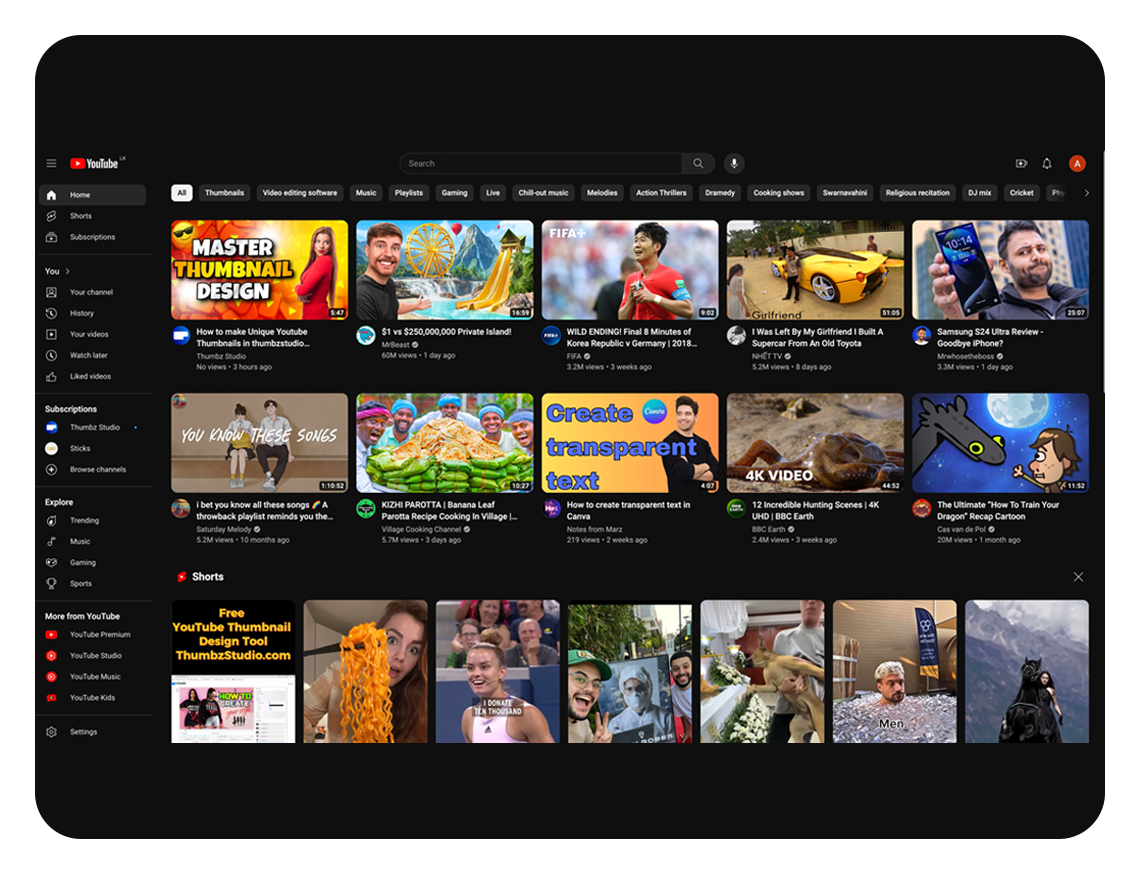Open Your videos
Screen dimensions: 1142x874
[92, 334]
